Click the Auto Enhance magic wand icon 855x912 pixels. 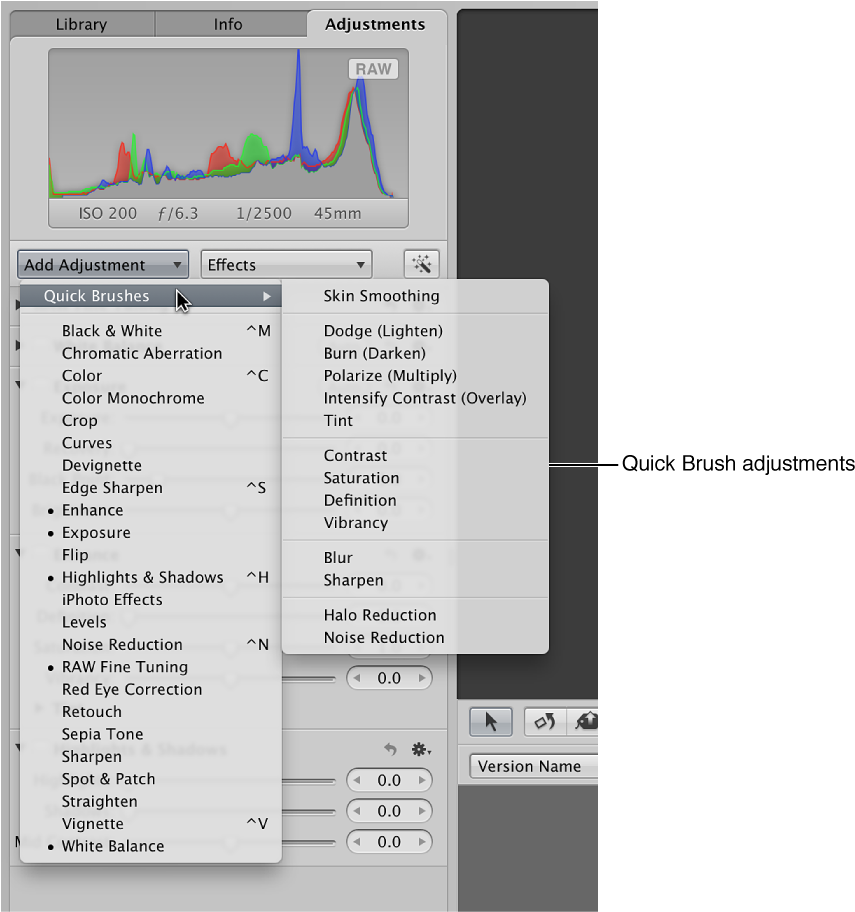(x=421, y=263)
